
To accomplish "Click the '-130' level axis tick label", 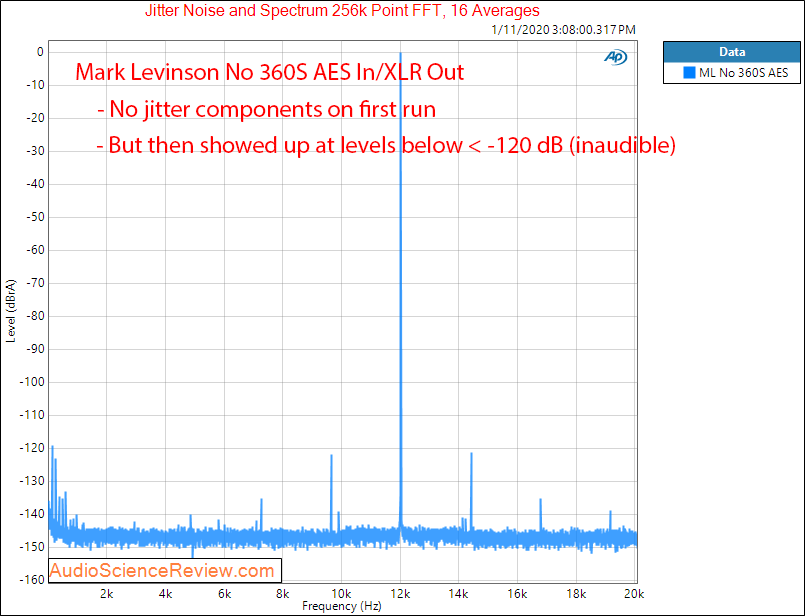I will (32, 481).
